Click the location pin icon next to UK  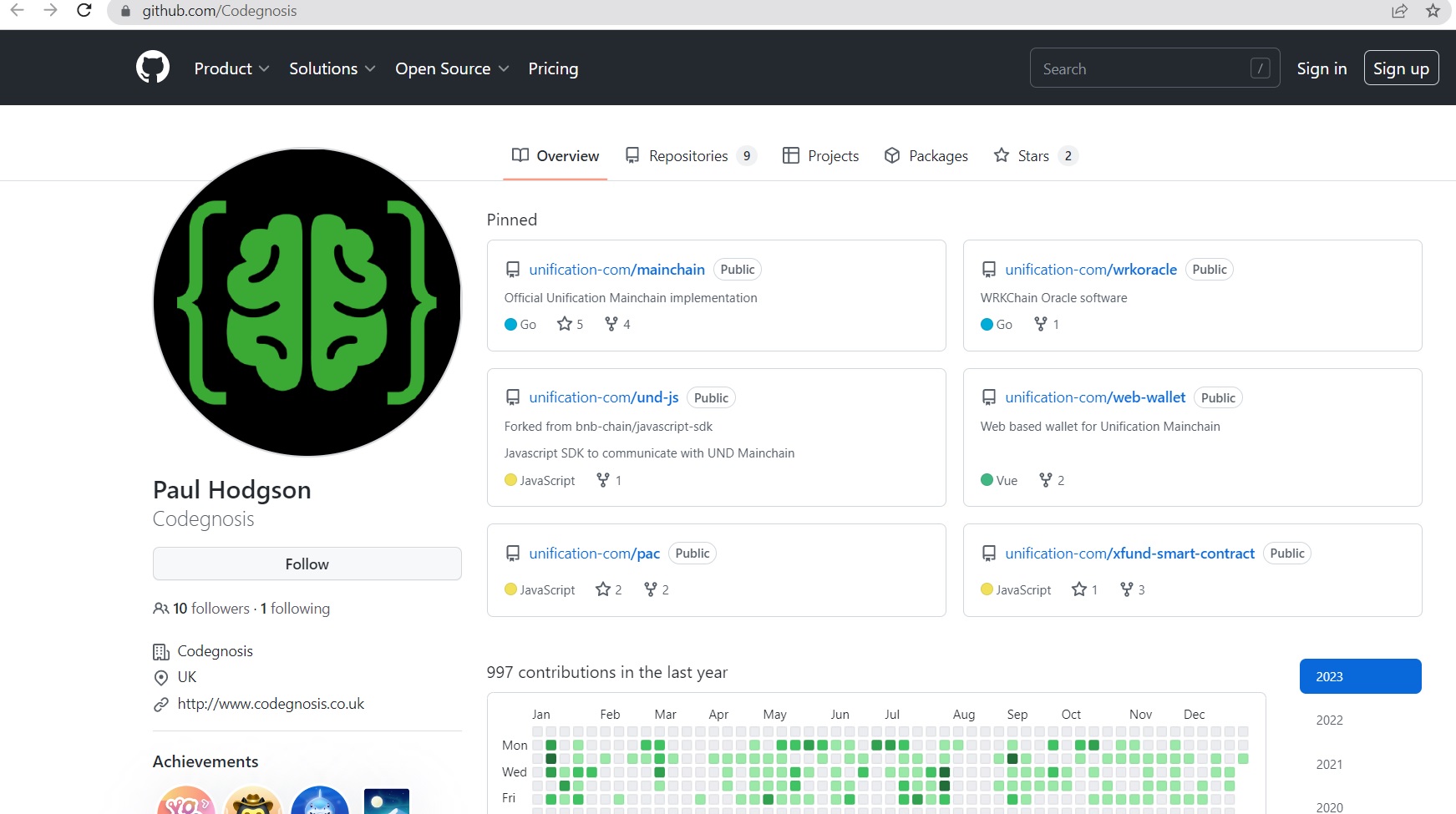click(161, 677)
